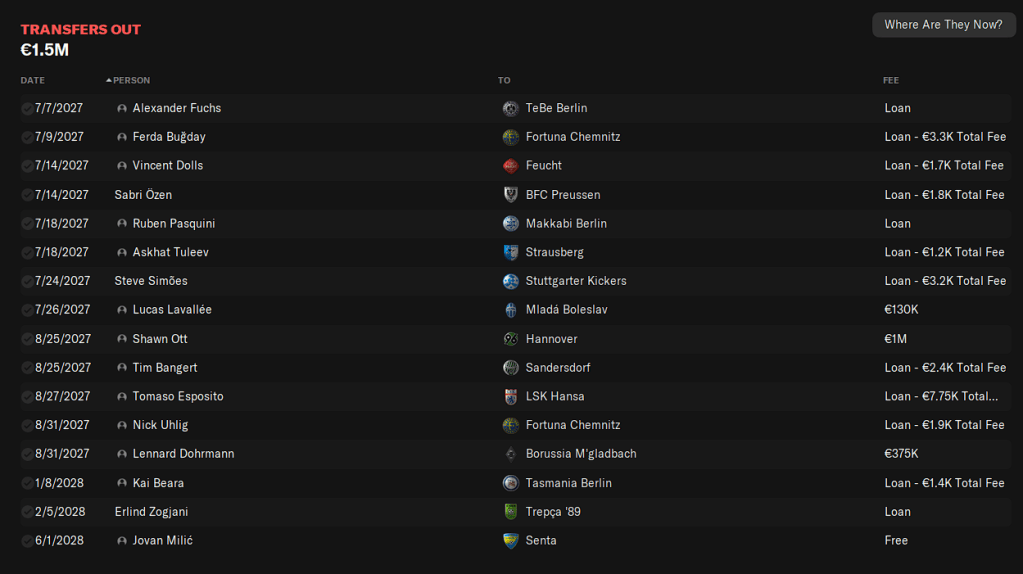The height and width of the screenshot is (574, 1023).
Task: Click the Stuttgarter Kickers club logo
Action: point(510,281)
